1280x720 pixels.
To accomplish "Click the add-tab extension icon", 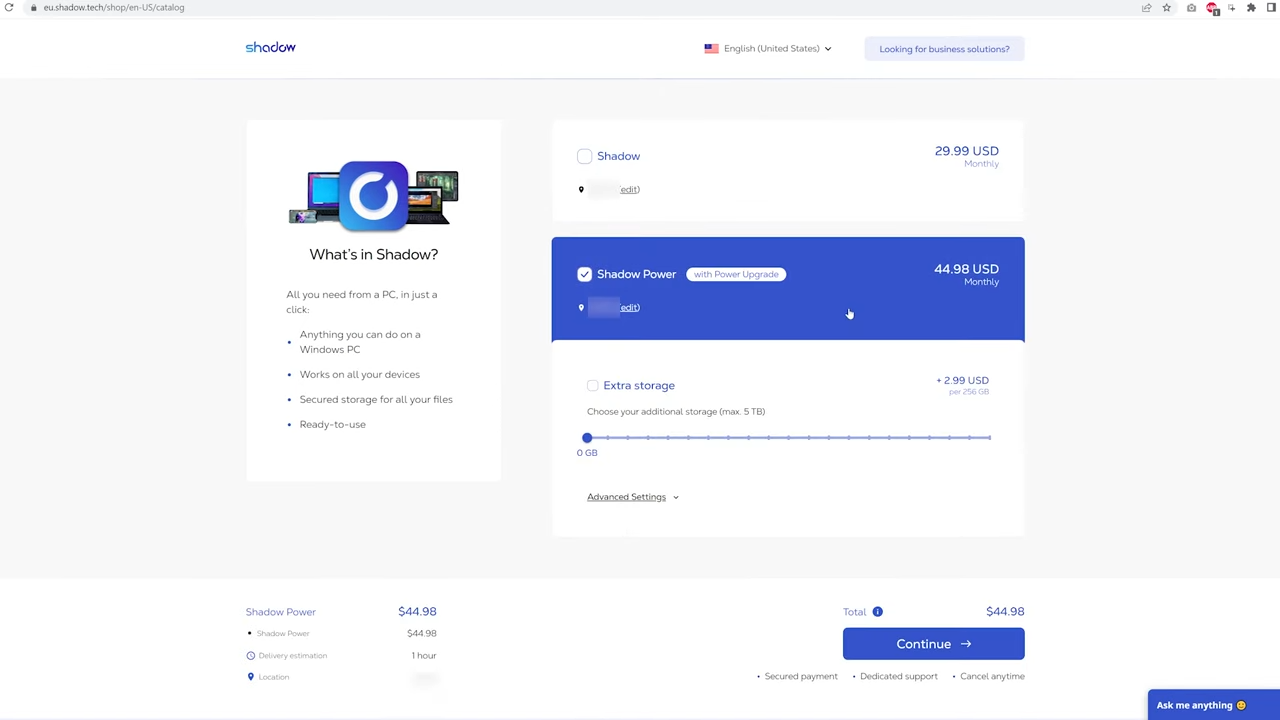I will pos(1232,7).
